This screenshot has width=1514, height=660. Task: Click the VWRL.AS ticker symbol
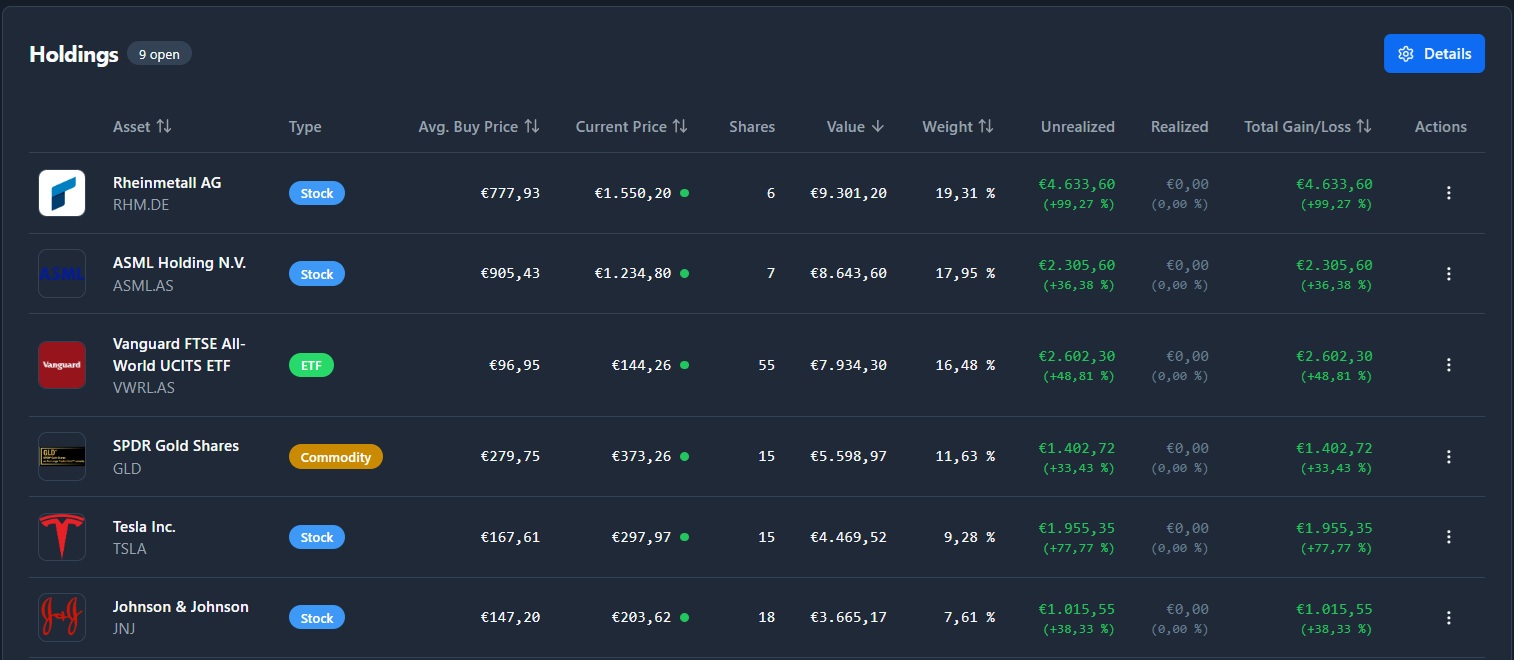(x=144, y=387)
